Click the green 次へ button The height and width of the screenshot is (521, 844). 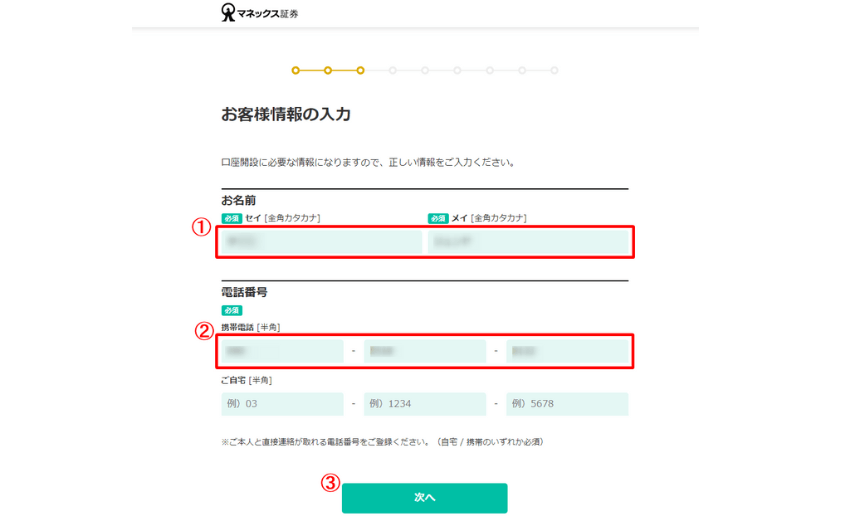[x=425, y=498]
